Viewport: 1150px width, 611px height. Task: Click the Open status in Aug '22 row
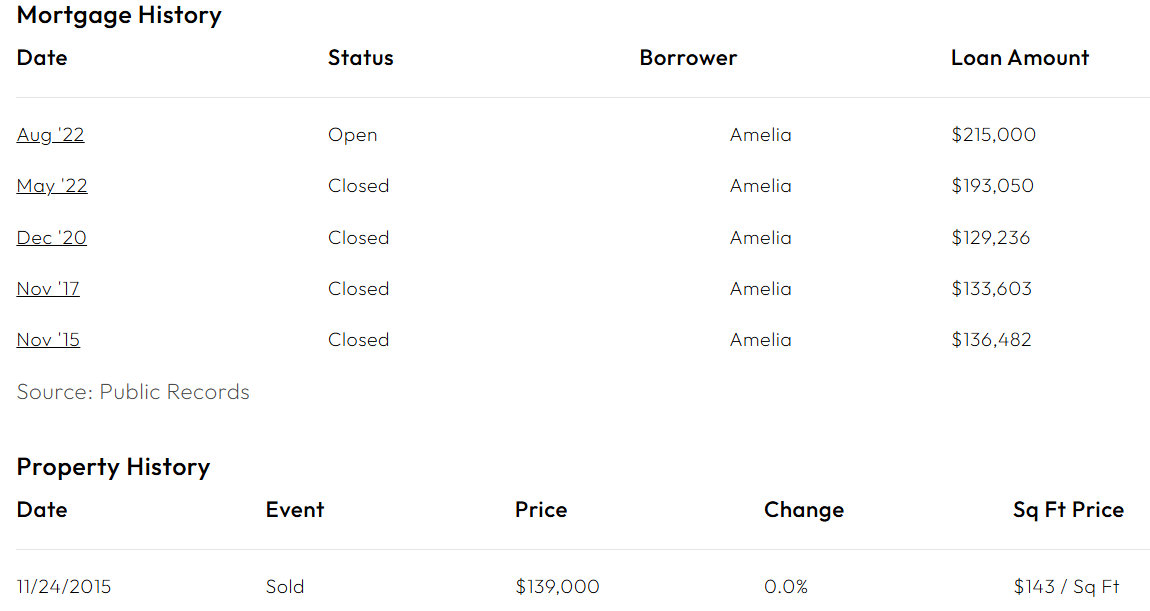[x=352, y=136]
